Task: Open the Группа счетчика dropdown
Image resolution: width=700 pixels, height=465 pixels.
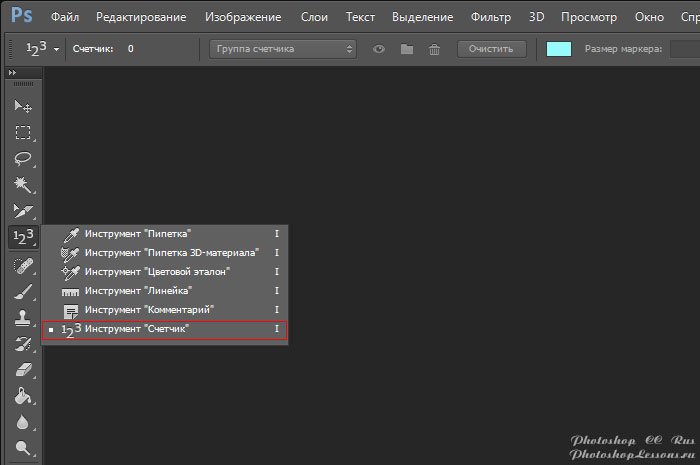Action: 284,49
